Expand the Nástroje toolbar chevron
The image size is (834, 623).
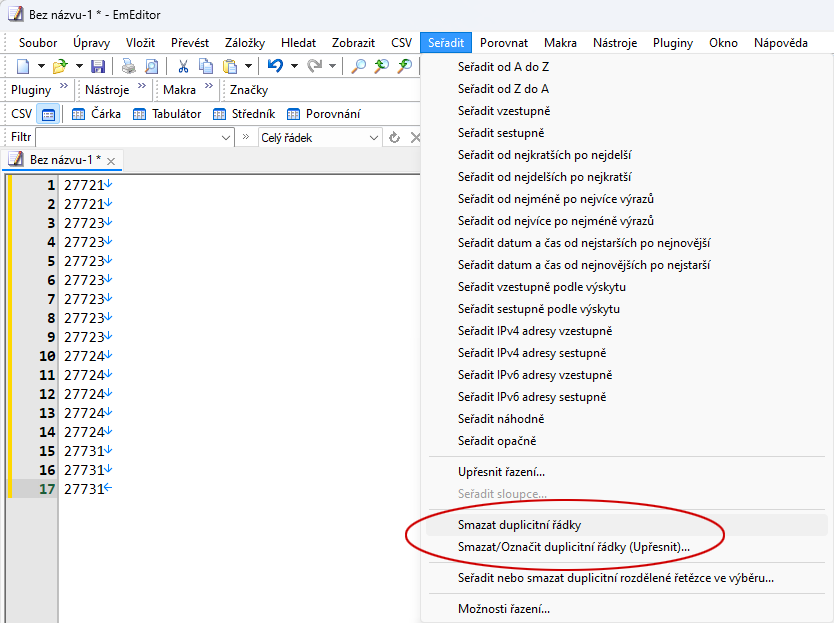(141, 86)
